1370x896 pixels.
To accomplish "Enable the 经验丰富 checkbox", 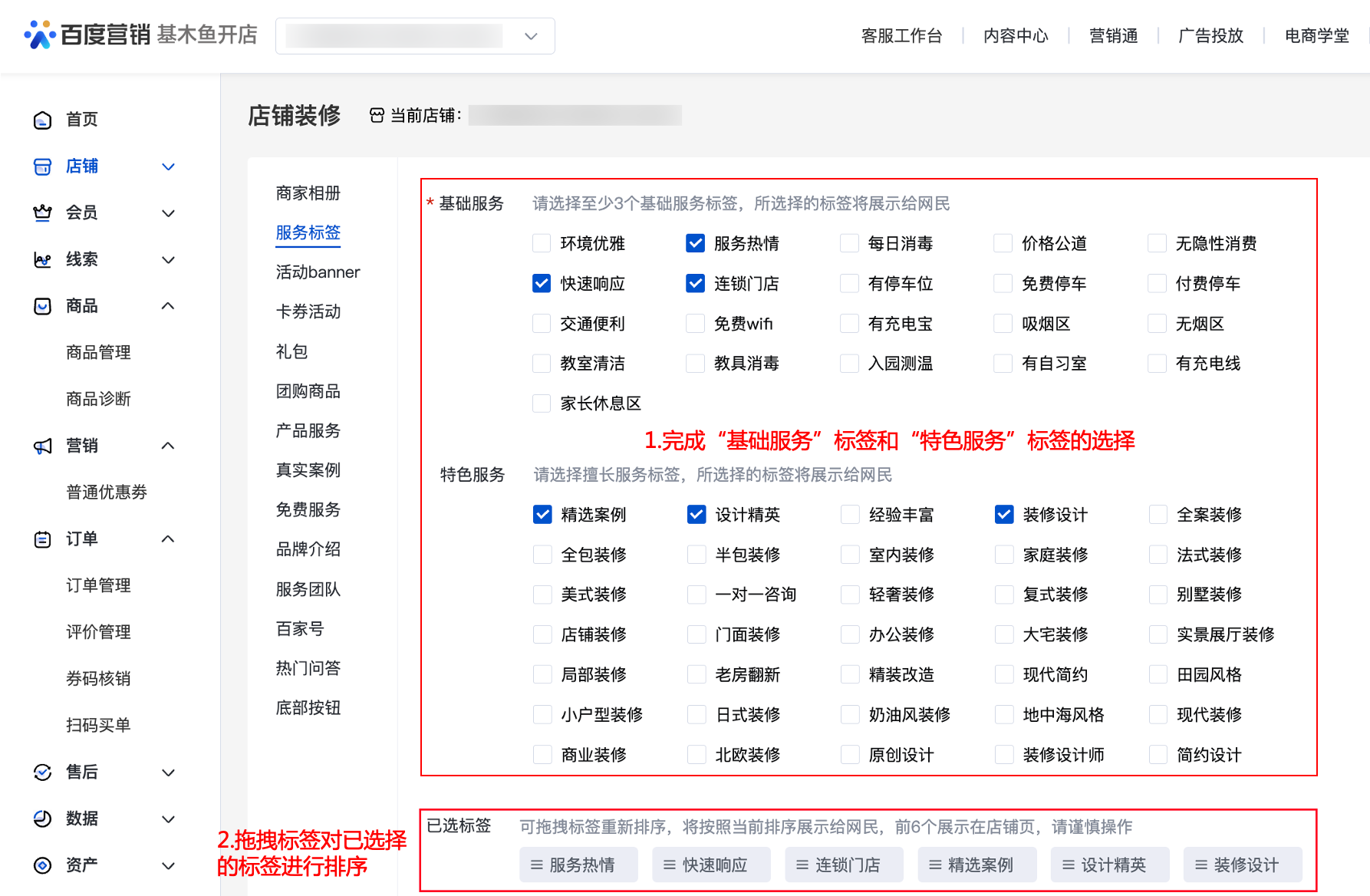I will tap(850, 515).
